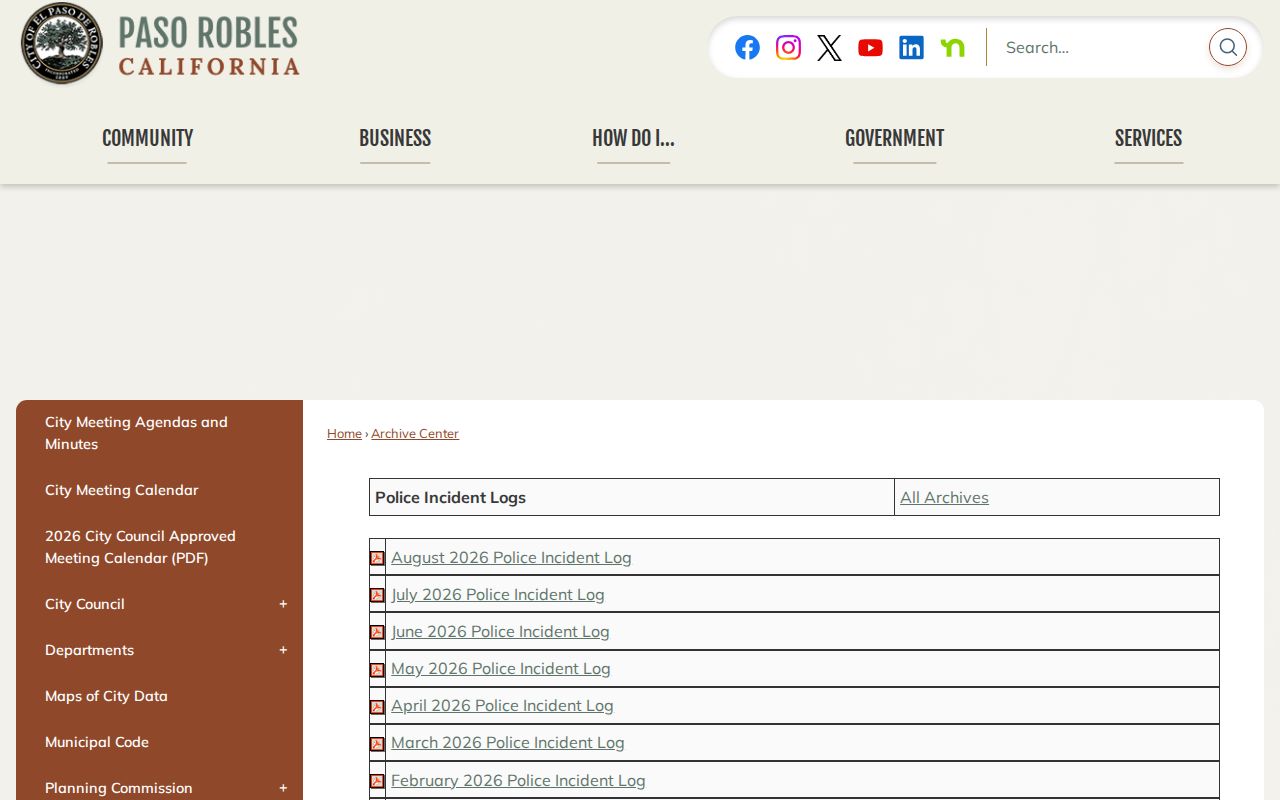Open February 2026 Police Incident Log

(x=518, y=780)
